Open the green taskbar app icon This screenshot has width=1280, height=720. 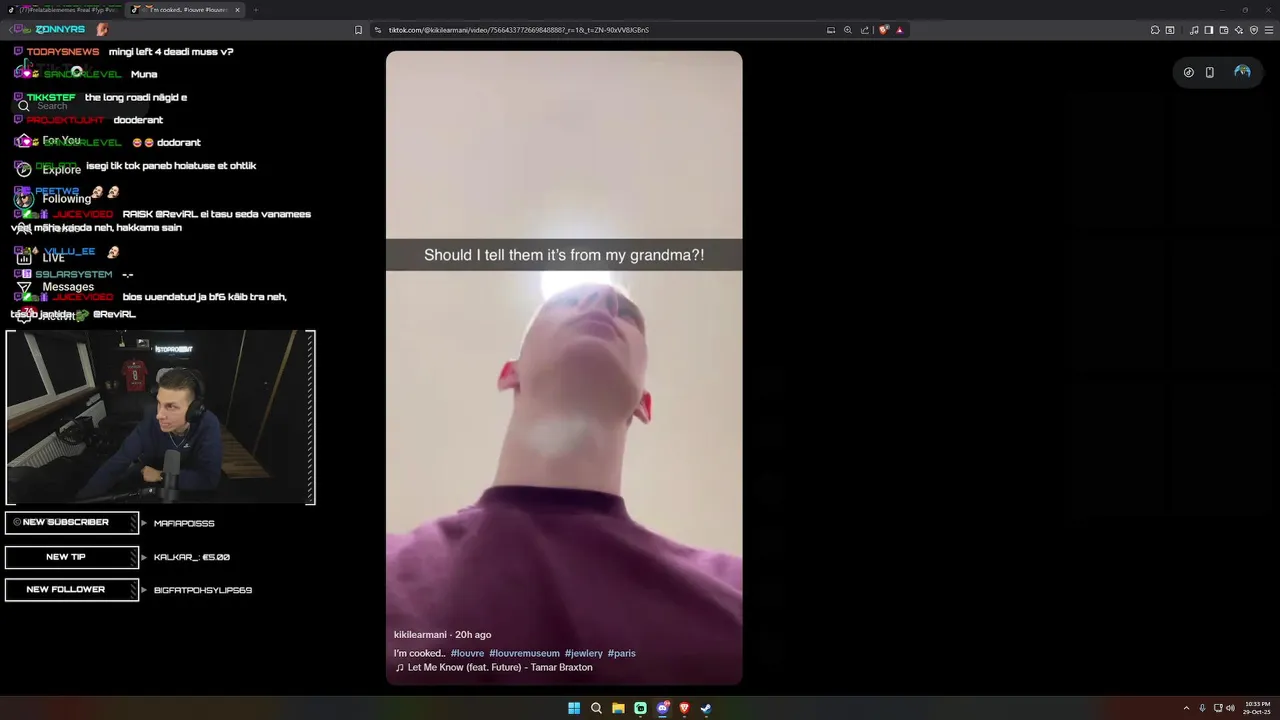point(640,708)
